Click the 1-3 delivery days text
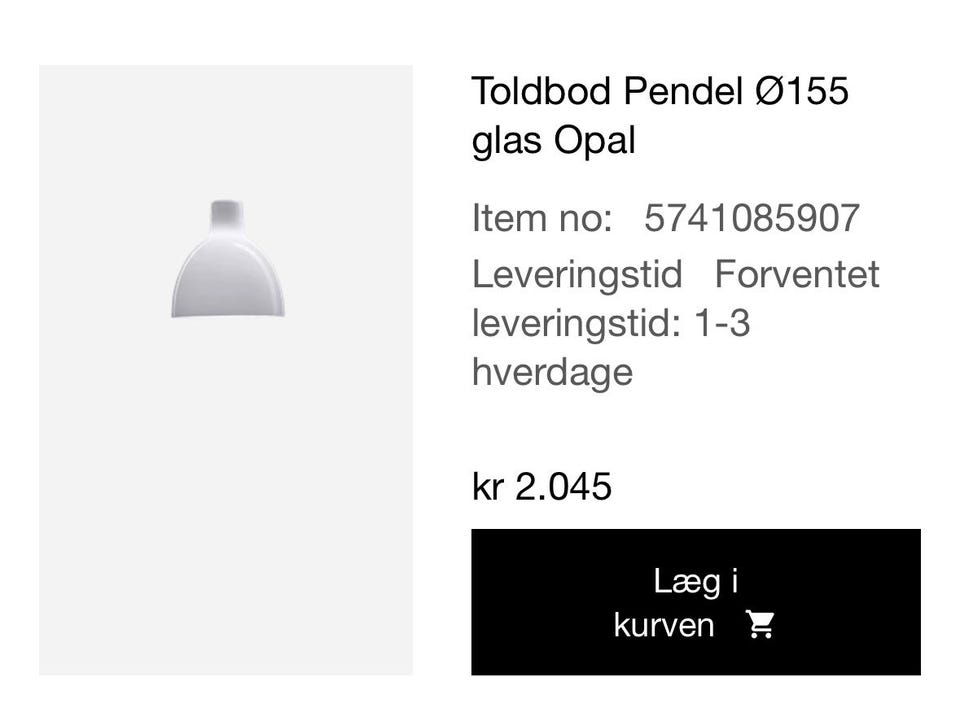Screen dimensions: 960x721 pyautogui.click(x=721, y=323)
